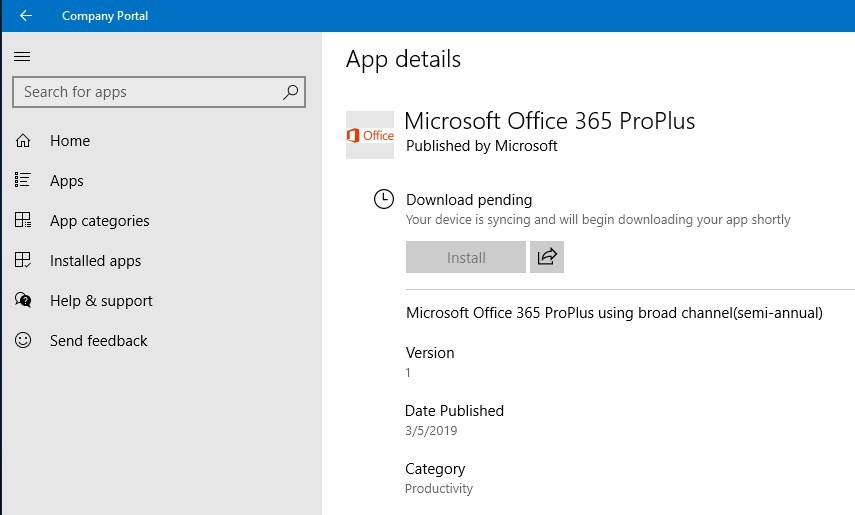The width and height of the screenshot is (855, 515).
Task: Click the Send feedback smiley icon
Action: coord(23,340)
